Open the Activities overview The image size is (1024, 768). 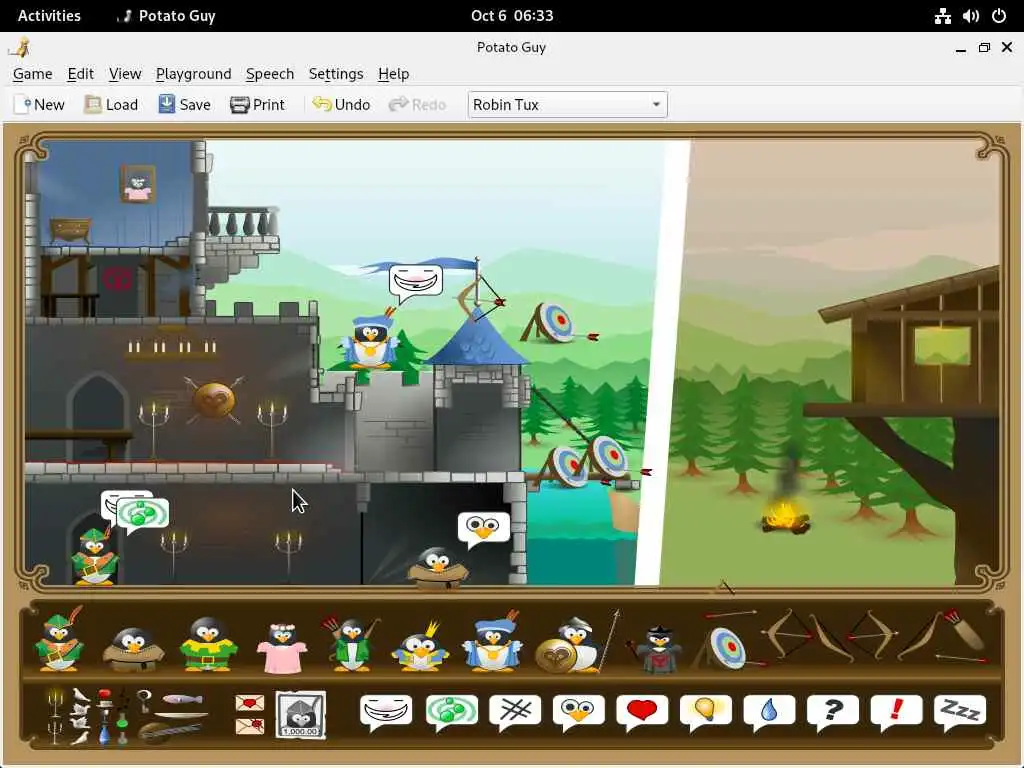49,16
